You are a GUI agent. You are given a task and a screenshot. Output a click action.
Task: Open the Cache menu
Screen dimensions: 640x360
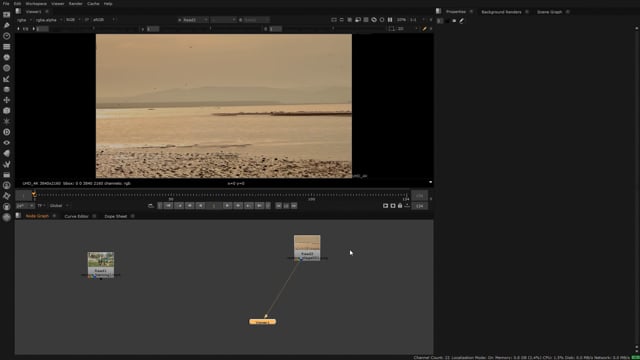pyautogui.click(x=93, y=3)
